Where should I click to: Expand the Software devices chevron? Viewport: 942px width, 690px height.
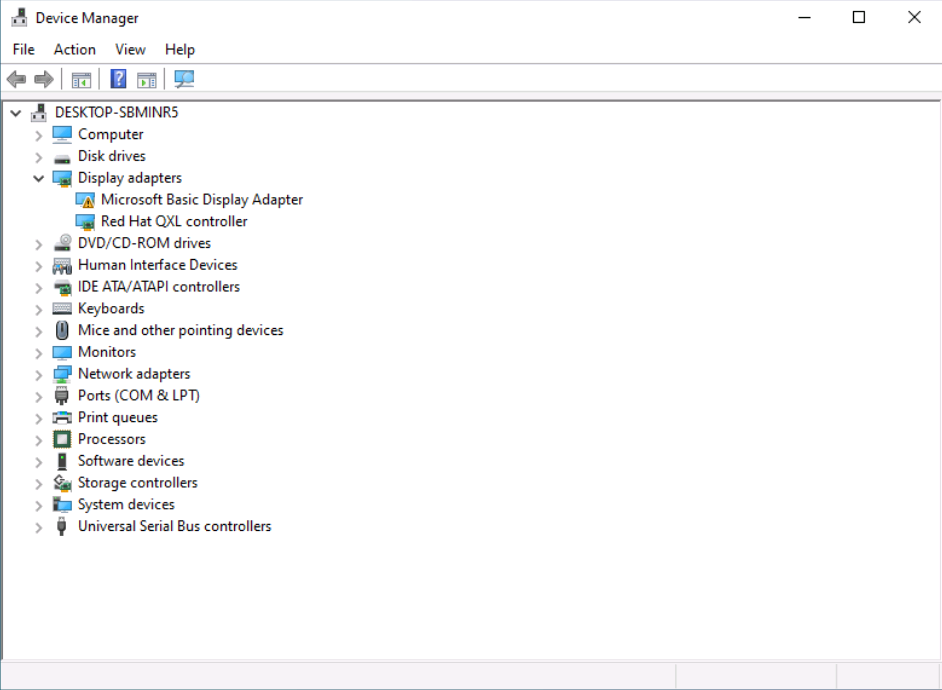point(38,462)
